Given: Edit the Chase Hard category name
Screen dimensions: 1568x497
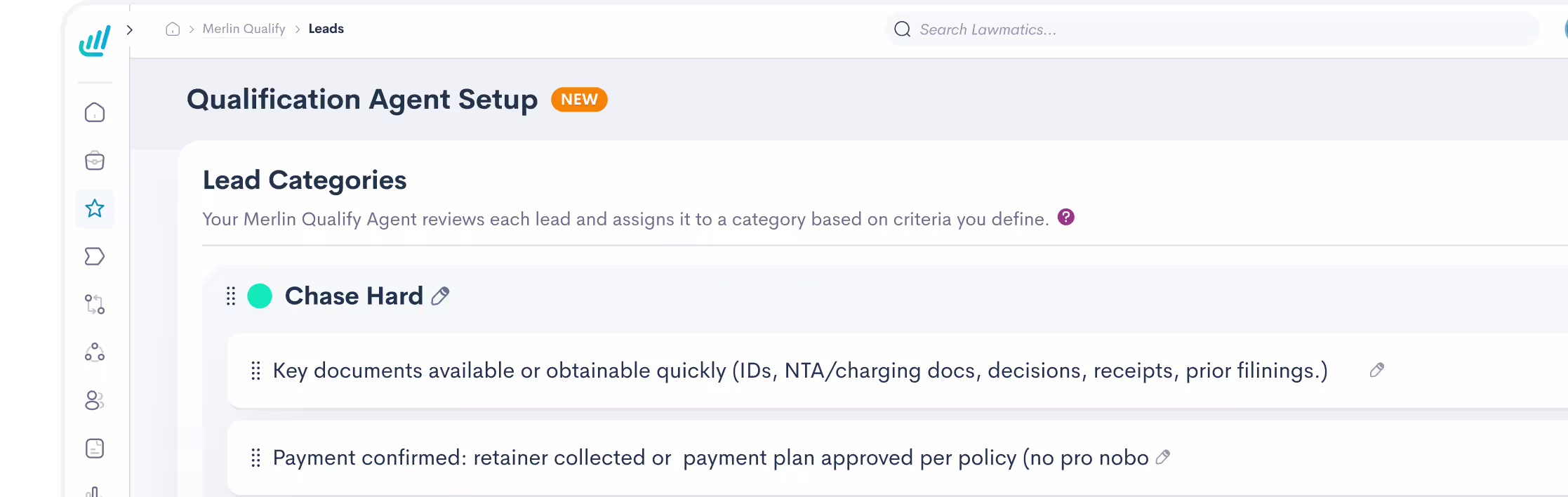Looking at the screenshot, I should tap(440, 296).
